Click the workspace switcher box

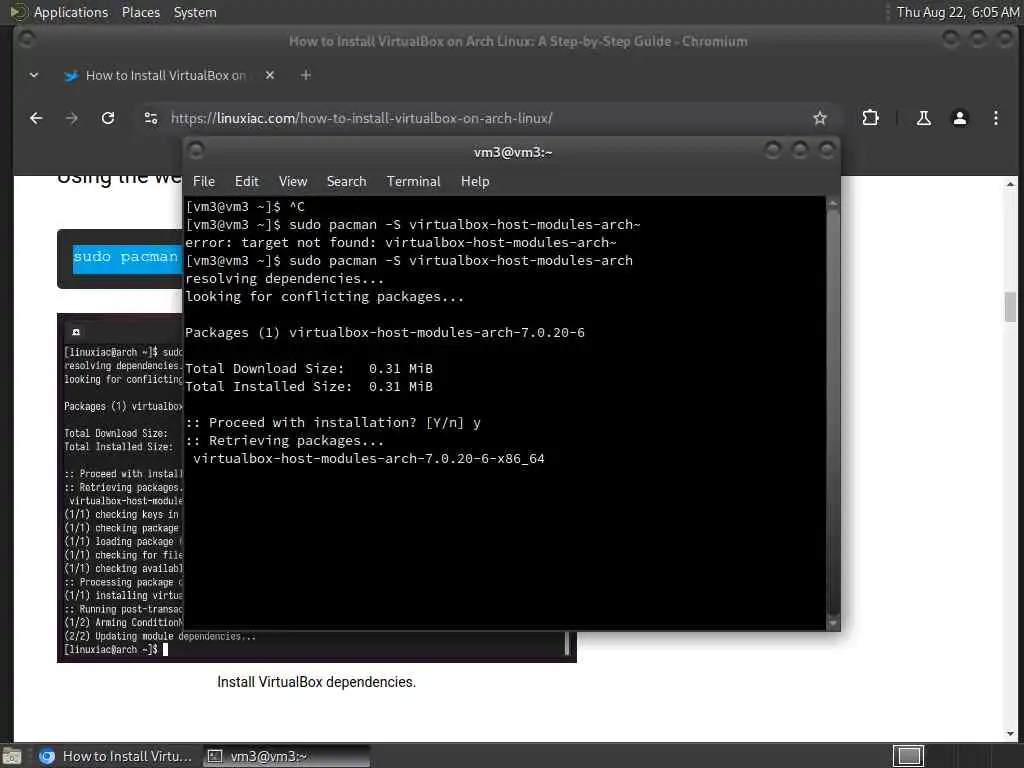pos(908,756)
